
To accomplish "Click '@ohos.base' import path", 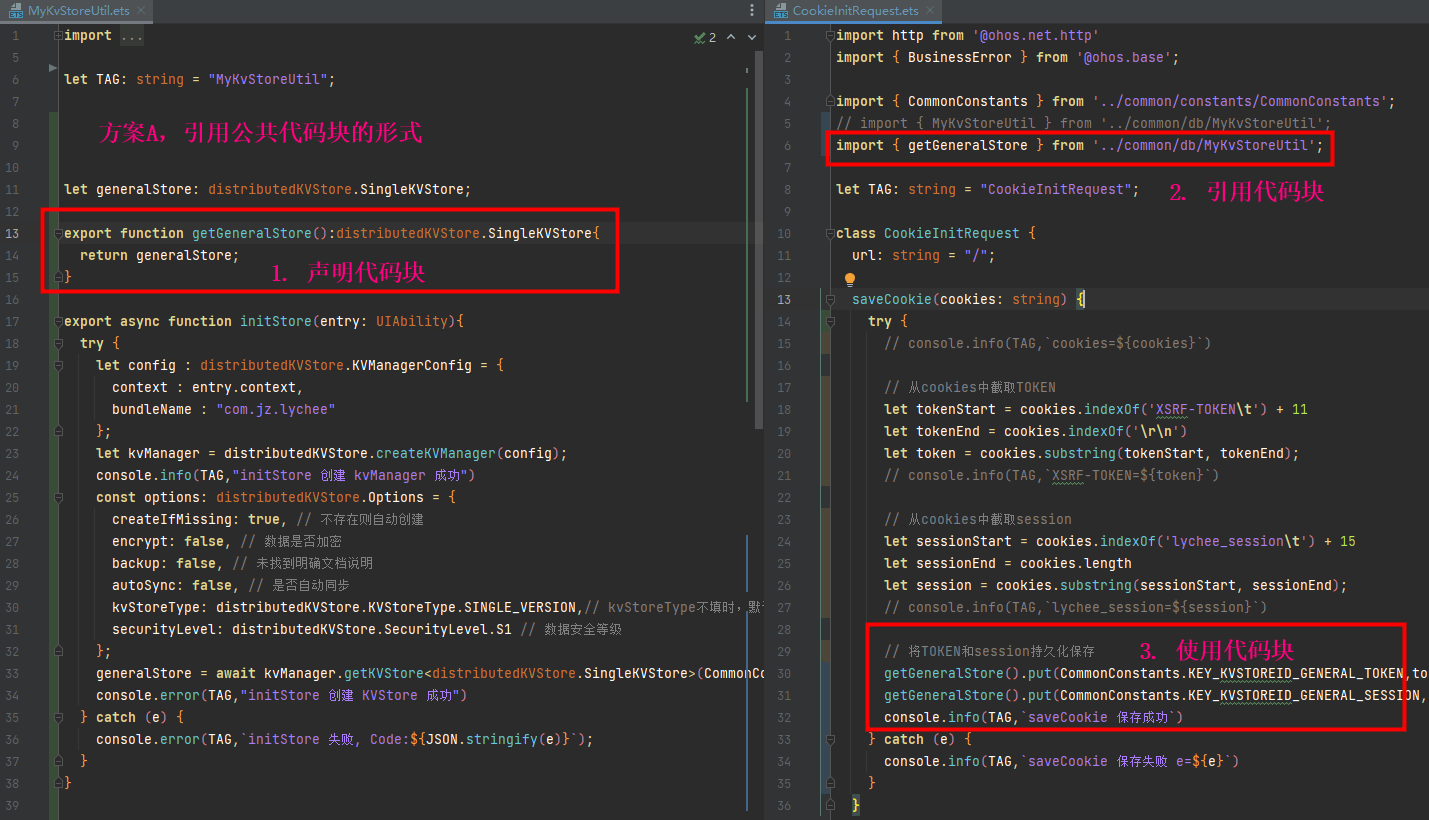I will (1129, 57).
